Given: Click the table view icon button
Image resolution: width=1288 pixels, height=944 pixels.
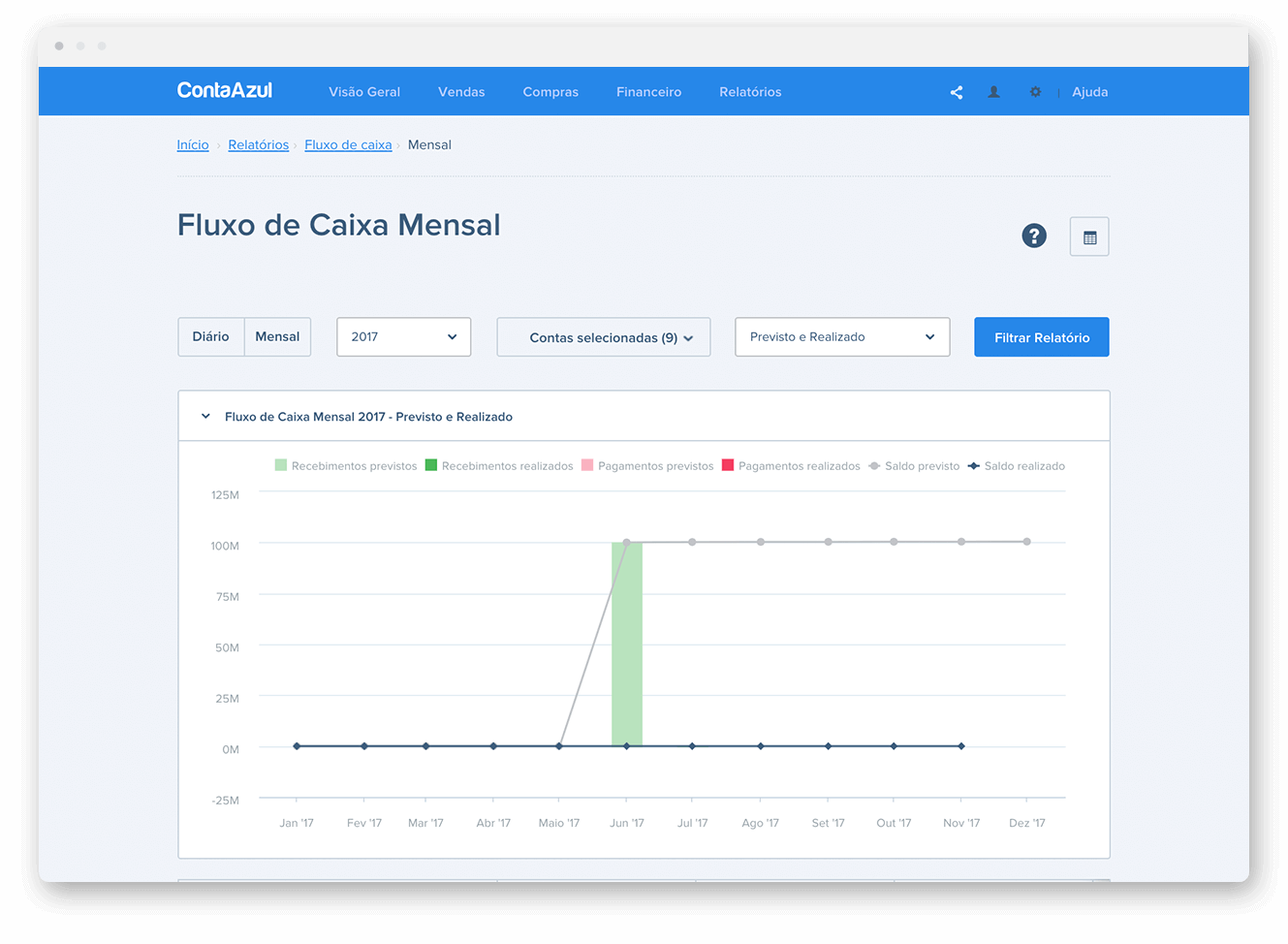Looking at the screenshot, I should (x=1089, y=236).
